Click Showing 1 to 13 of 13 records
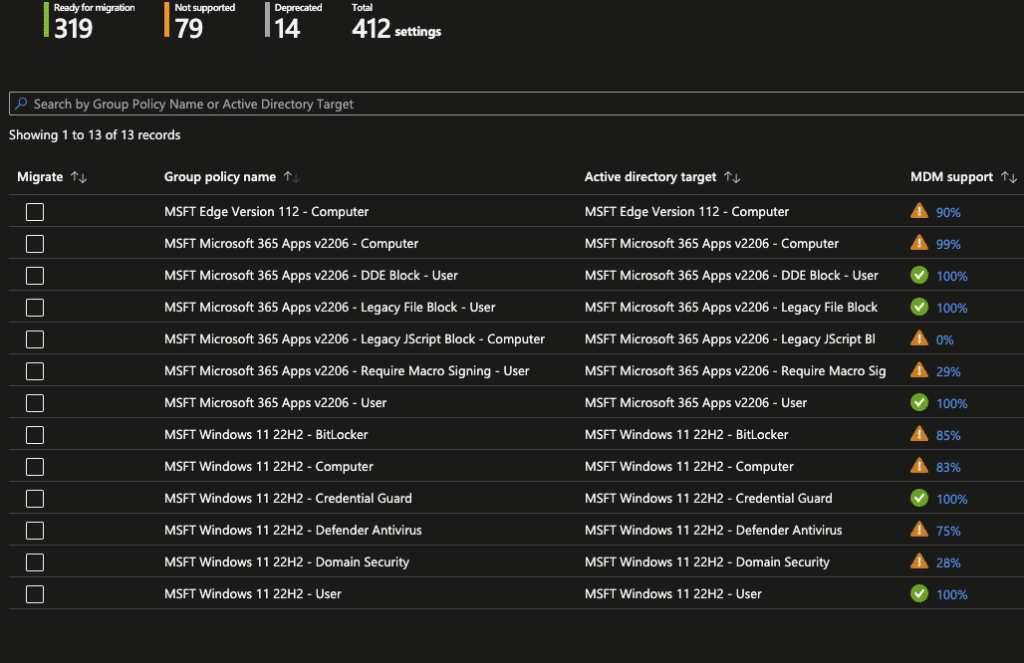The height and width of the screenshot is (663, 1024). [95, 135]
